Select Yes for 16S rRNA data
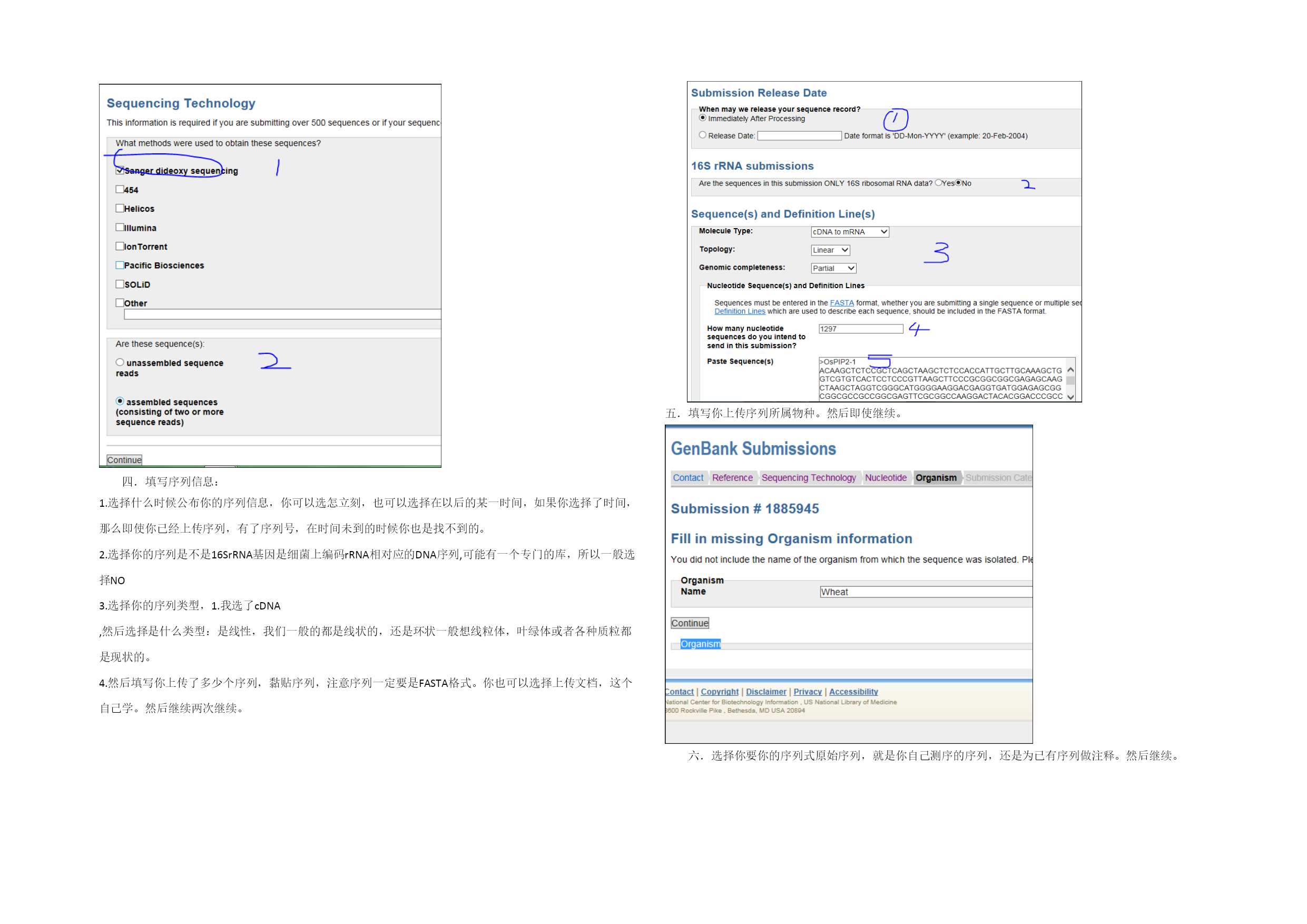Image resolution: width=1307 pixels, height=924 pixels. tap(938, 183)
